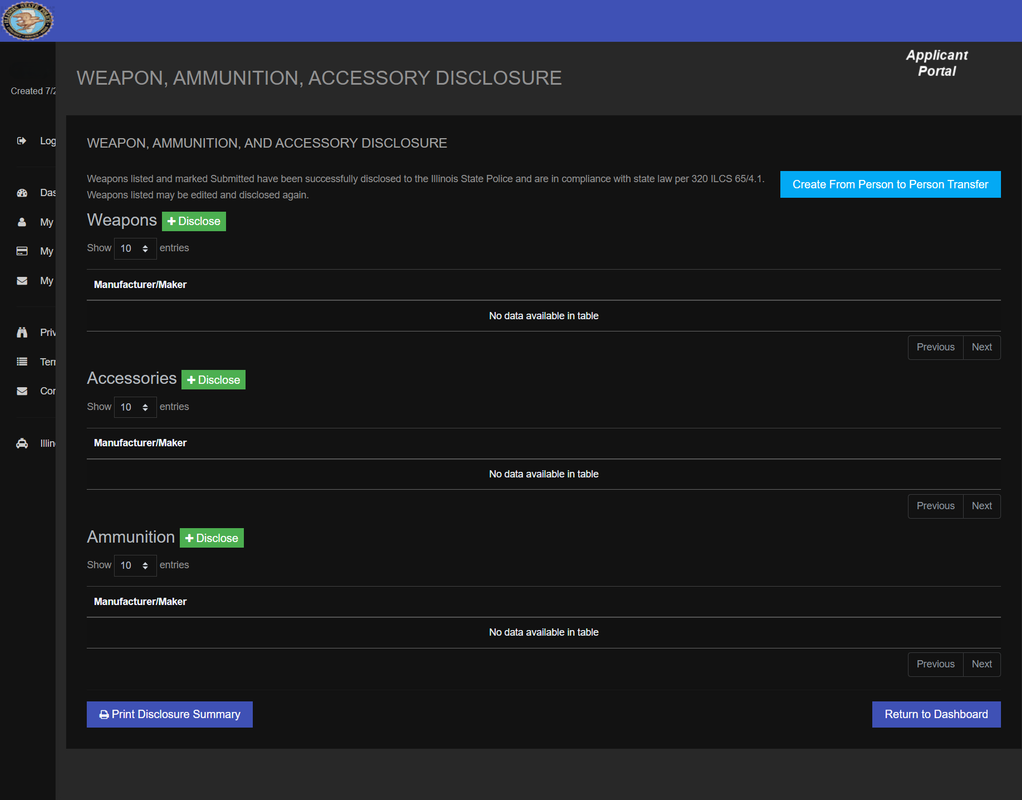Viewport: 1022px width, 800px height.
Task: Click Disclose button next to Accessories
Action: click(213, 379)
